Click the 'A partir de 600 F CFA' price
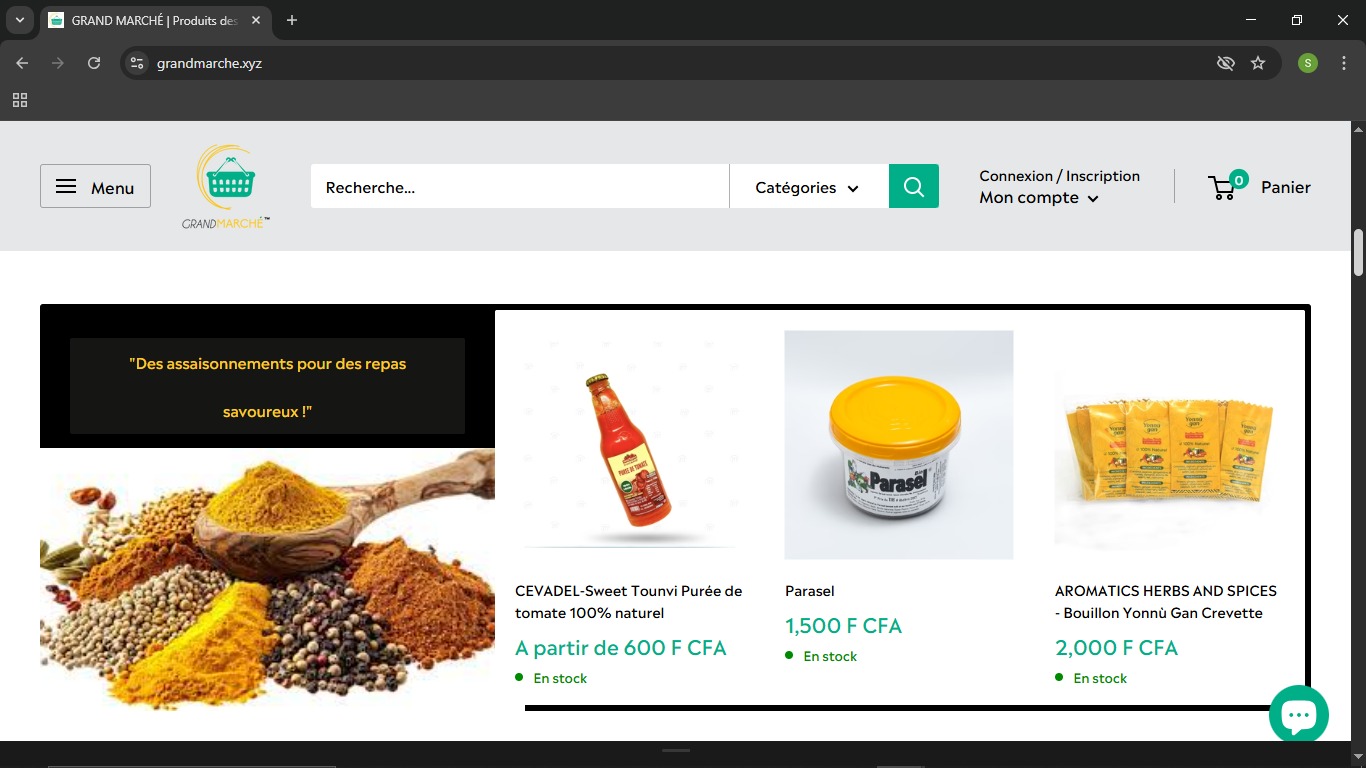Viewport: 1366px width, 768px height. pyautogui.click(x=621, y=648)
